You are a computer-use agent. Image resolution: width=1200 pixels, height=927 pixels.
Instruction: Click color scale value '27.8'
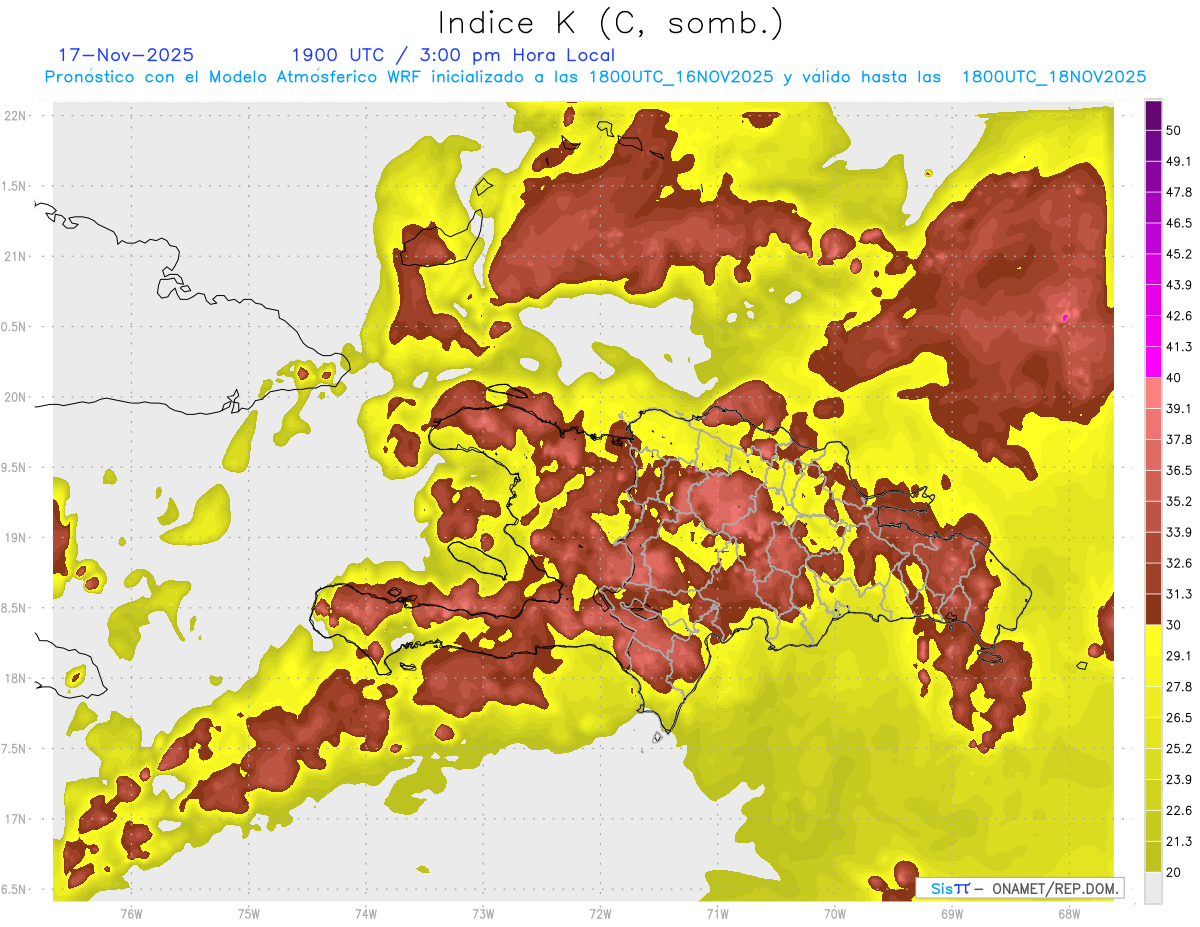point(1178,687)
